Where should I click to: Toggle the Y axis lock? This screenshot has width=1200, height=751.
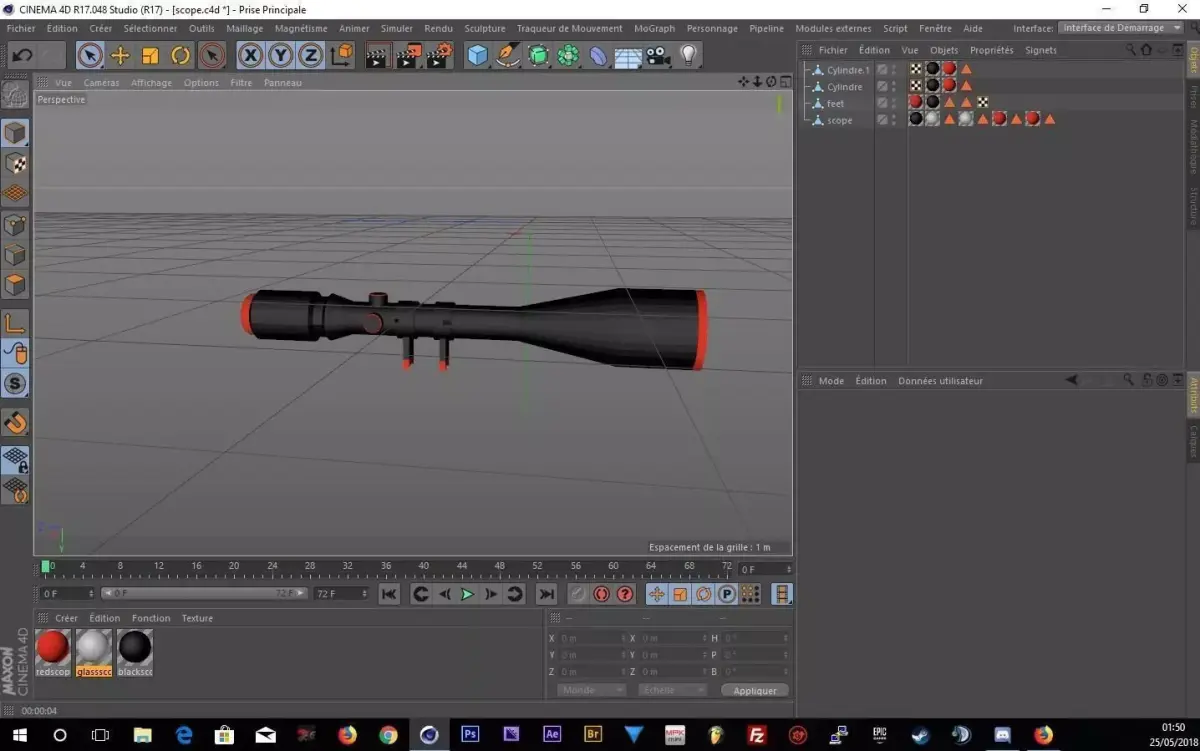281,56
